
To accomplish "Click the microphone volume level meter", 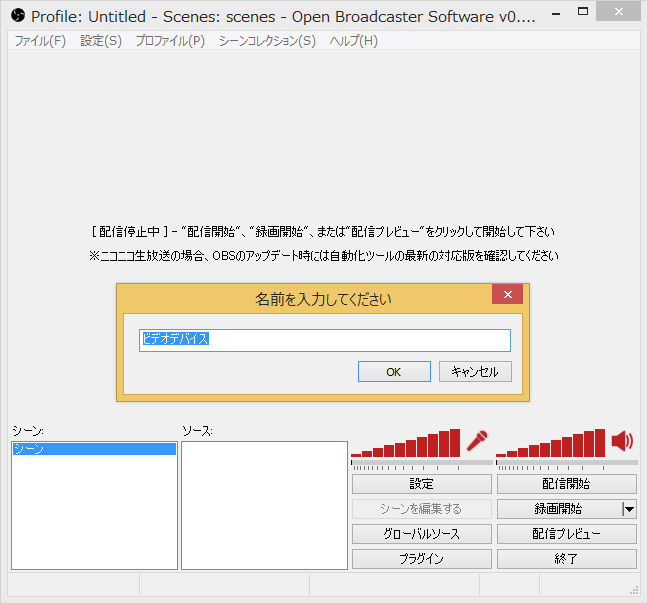I will coord(405,443).
